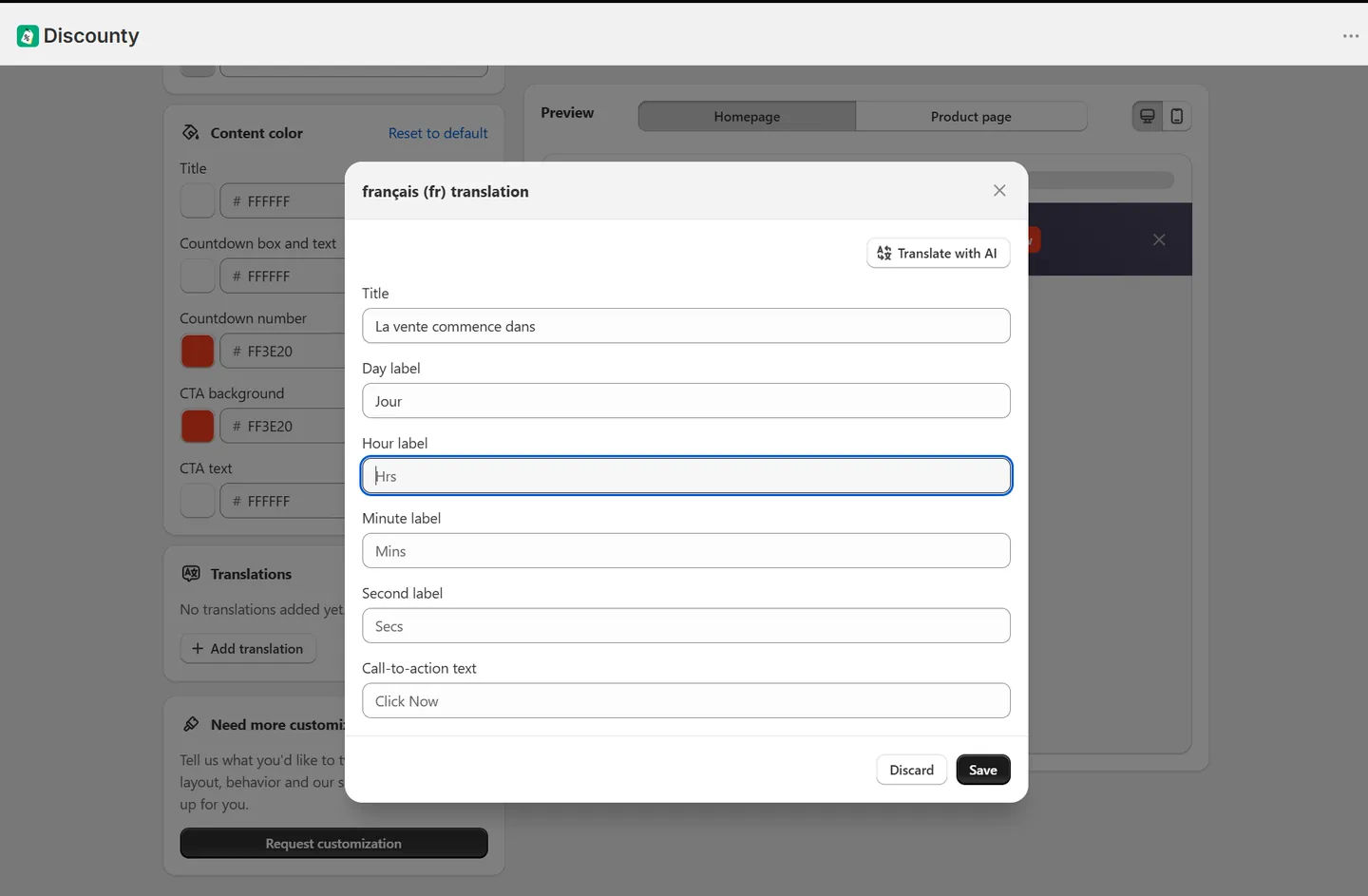Viewport: 1368px width, 896px height.
Task: Click Request customization button
Action: click(x=333, y=844)
